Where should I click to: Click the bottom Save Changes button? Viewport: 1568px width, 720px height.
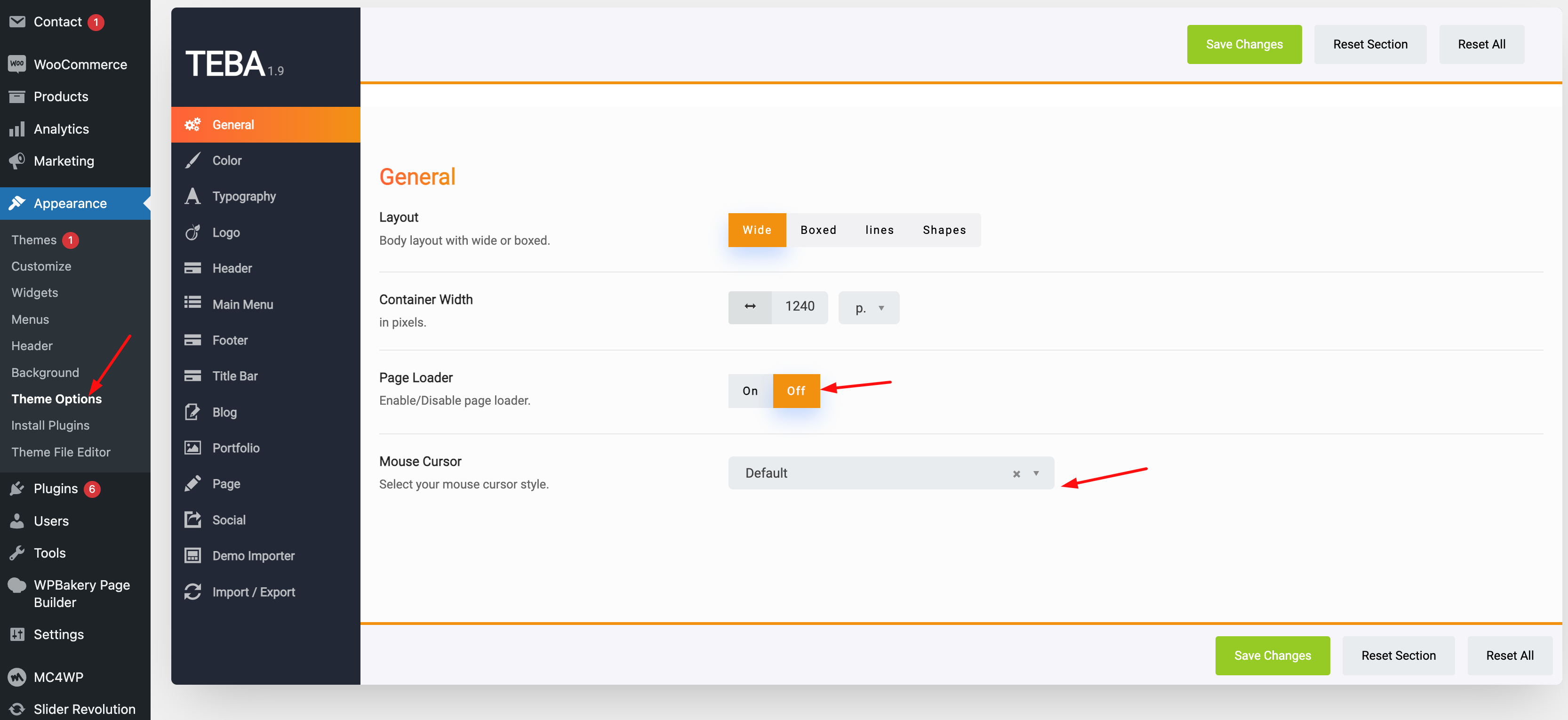(1273, 656)
